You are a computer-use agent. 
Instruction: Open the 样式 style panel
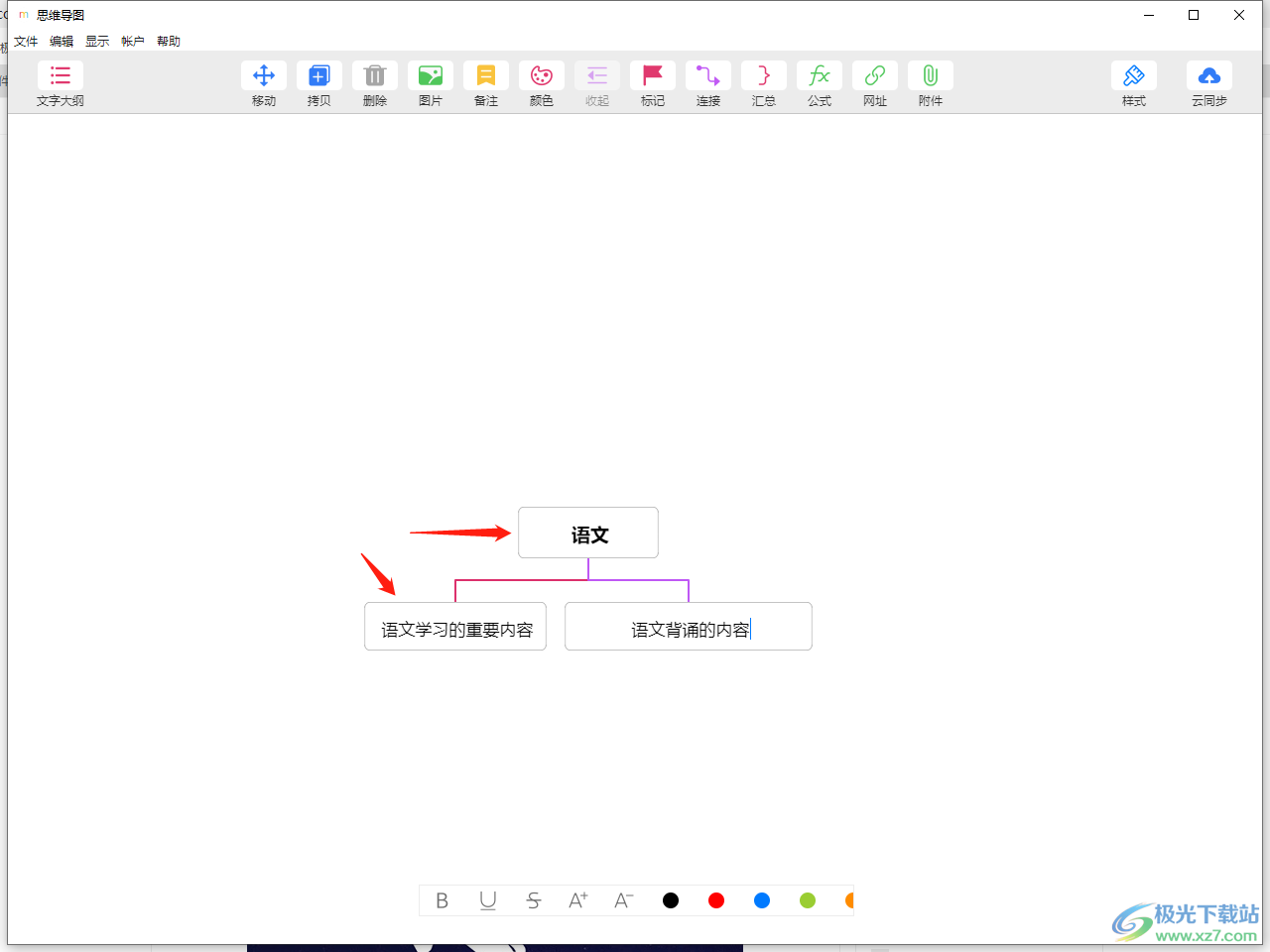(1134, 84)
